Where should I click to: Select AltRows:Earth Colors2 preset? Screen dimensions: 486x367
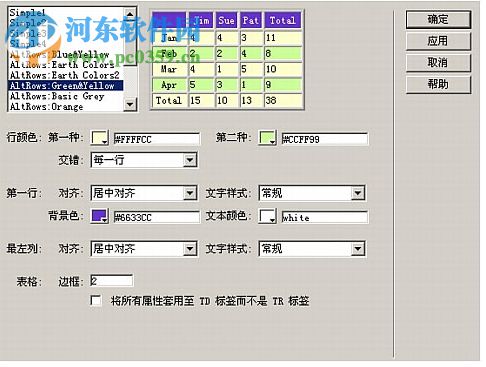(66, 75)
